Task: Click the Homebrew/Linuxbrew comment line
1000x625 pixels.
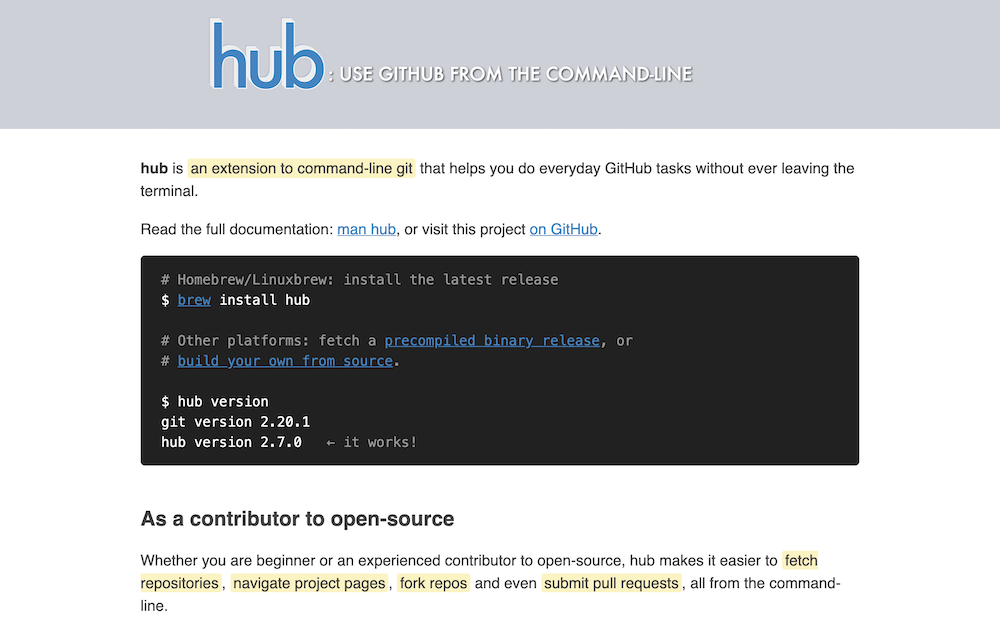Action: click(x=359, y=280)
